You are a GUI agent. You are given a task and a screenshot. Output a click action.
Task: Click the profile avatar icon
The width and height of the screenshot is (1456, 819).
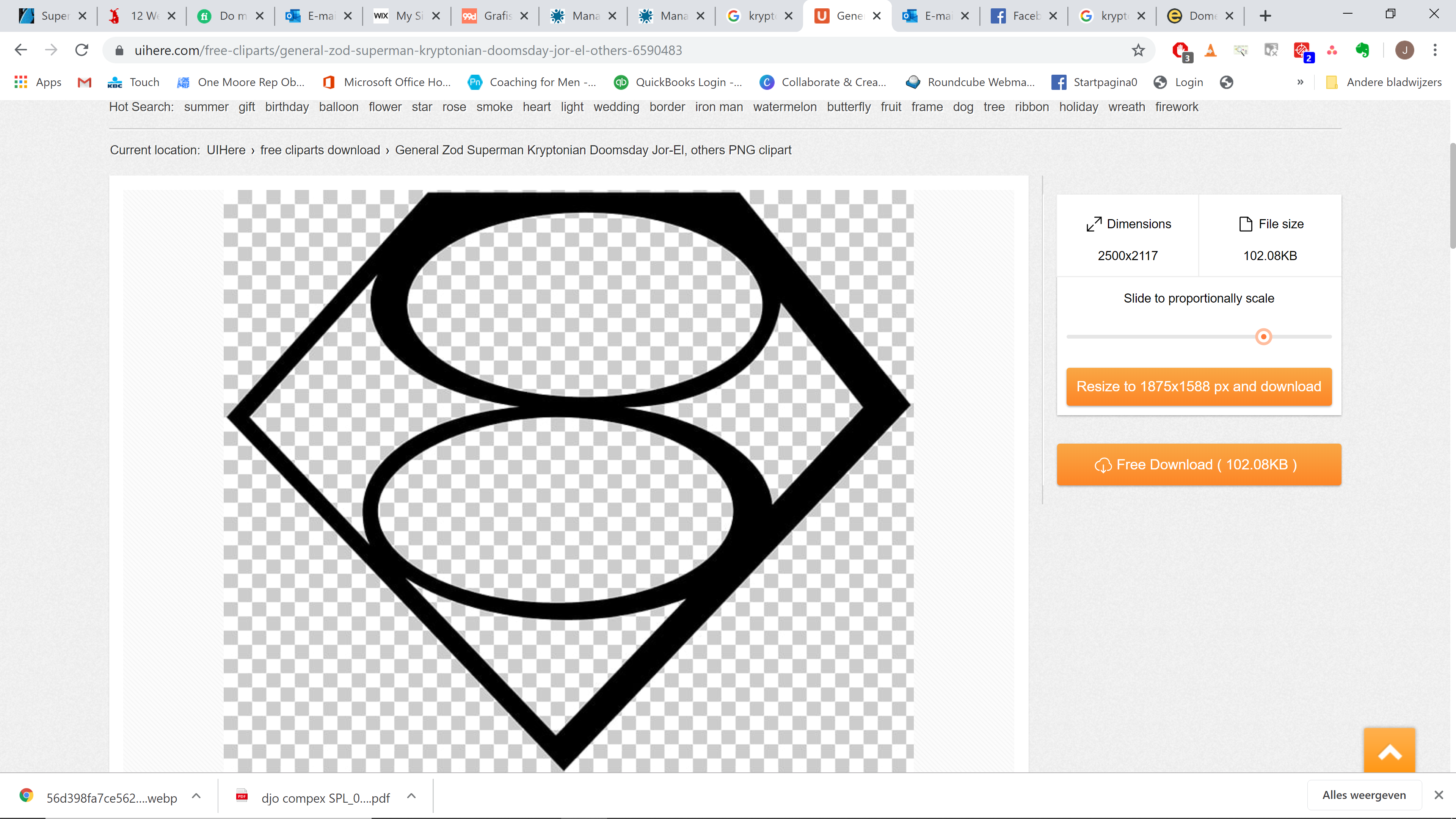(1404, 50)
